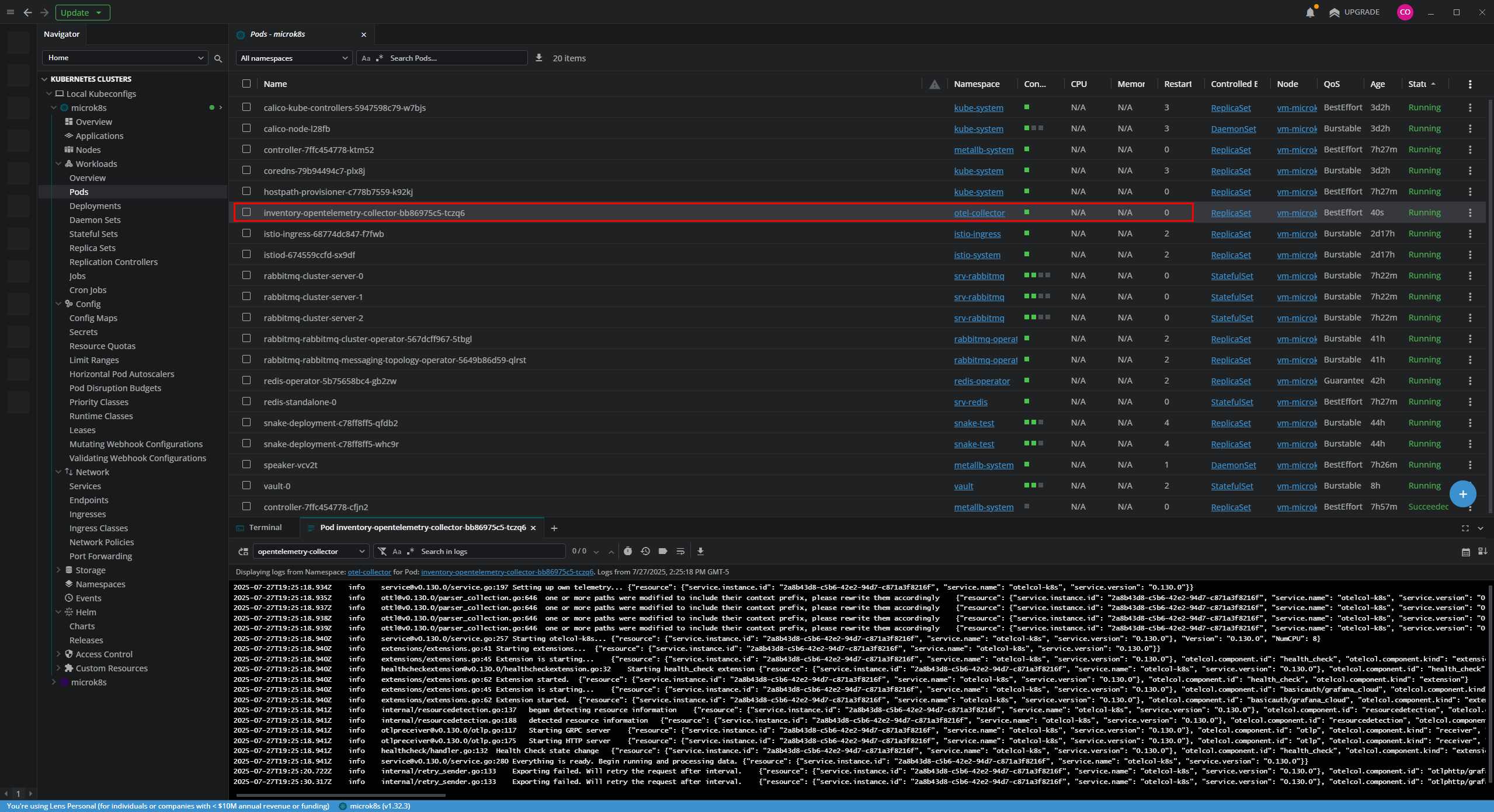Viewport: 1494px width, 812px height.
Task: Open Services under Network
Action: 85,486
